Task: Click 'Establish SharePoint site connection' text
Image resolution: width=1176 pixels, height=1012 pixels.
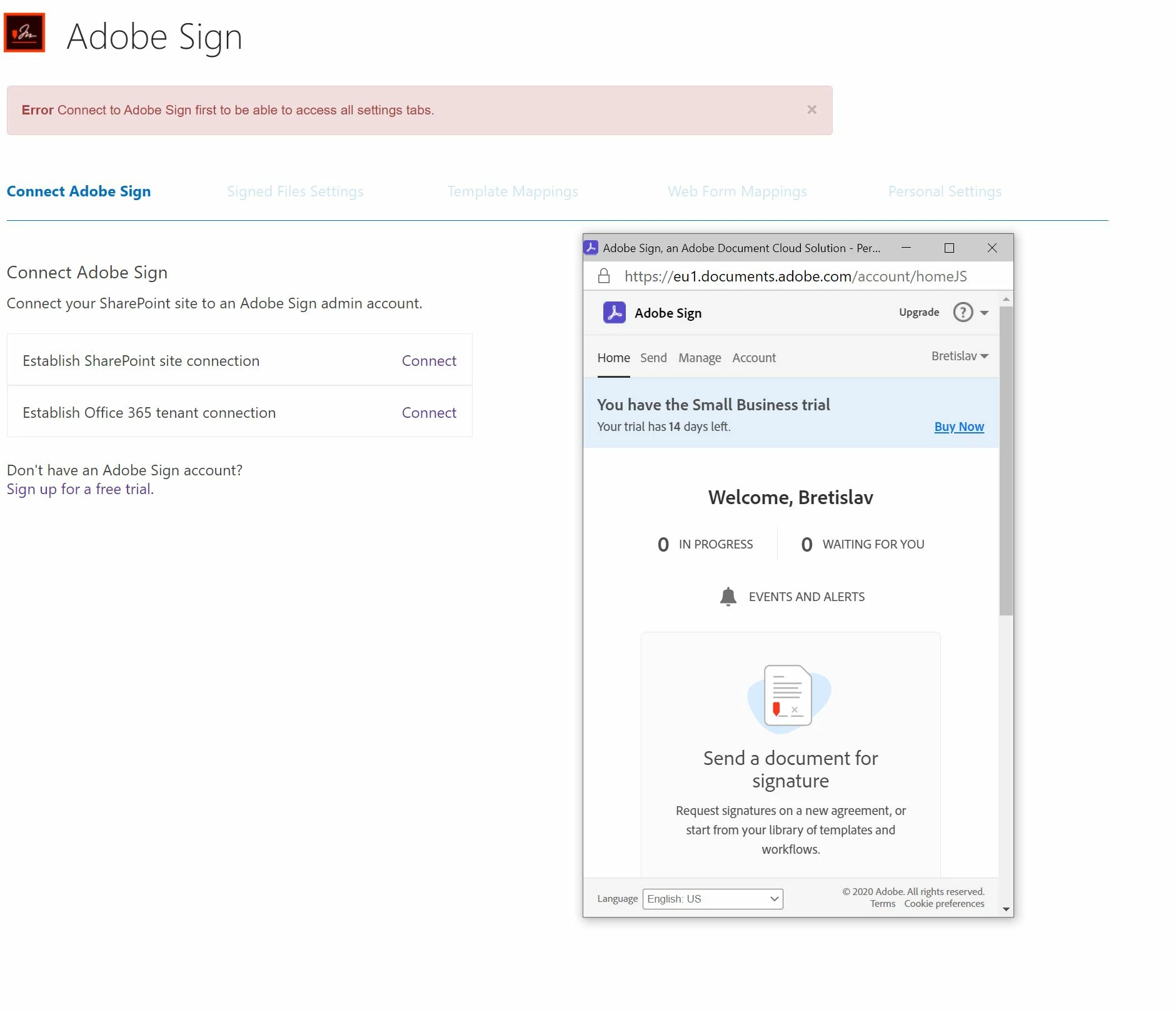Action: pyautogui.click(x=141, y=361)
